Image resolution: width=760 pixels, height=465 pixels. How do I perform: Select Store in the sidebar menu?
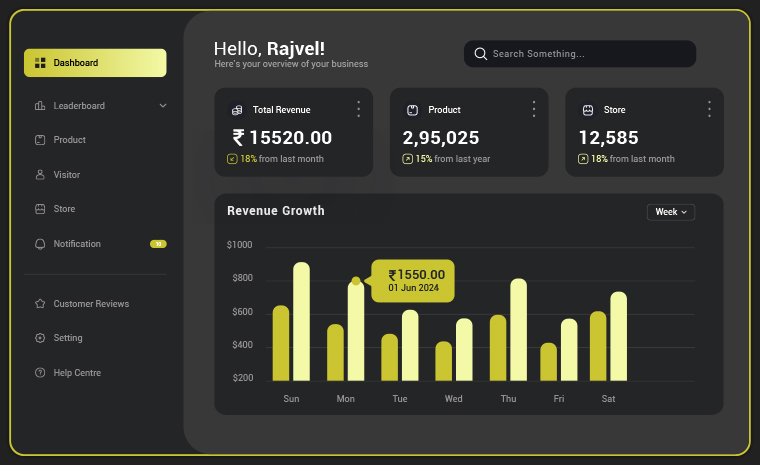click(x=64, y=209)
